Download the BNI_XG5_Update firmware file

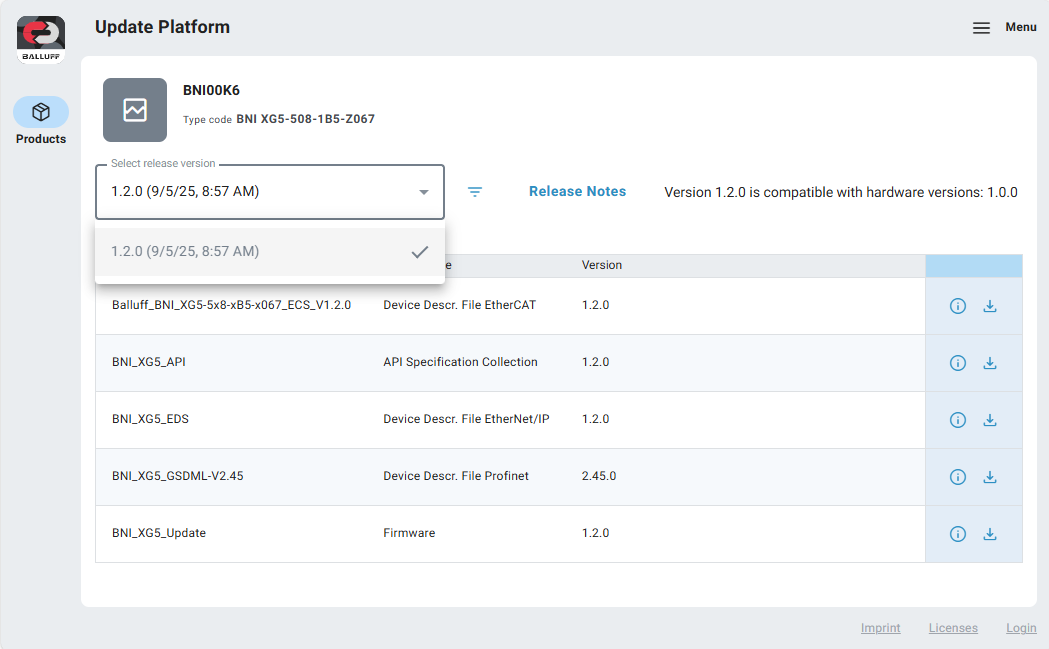990,534
